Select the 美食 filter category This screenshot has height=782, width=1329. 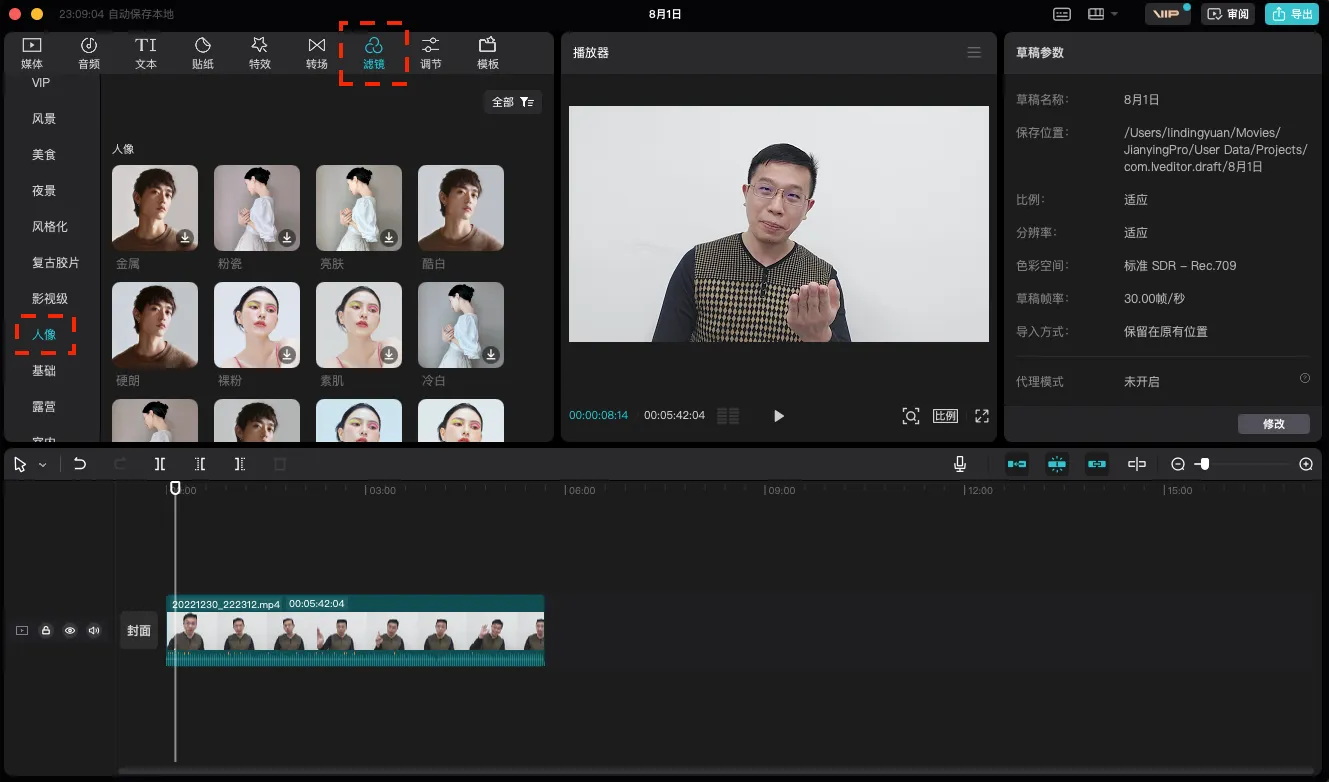pos(44,155)
